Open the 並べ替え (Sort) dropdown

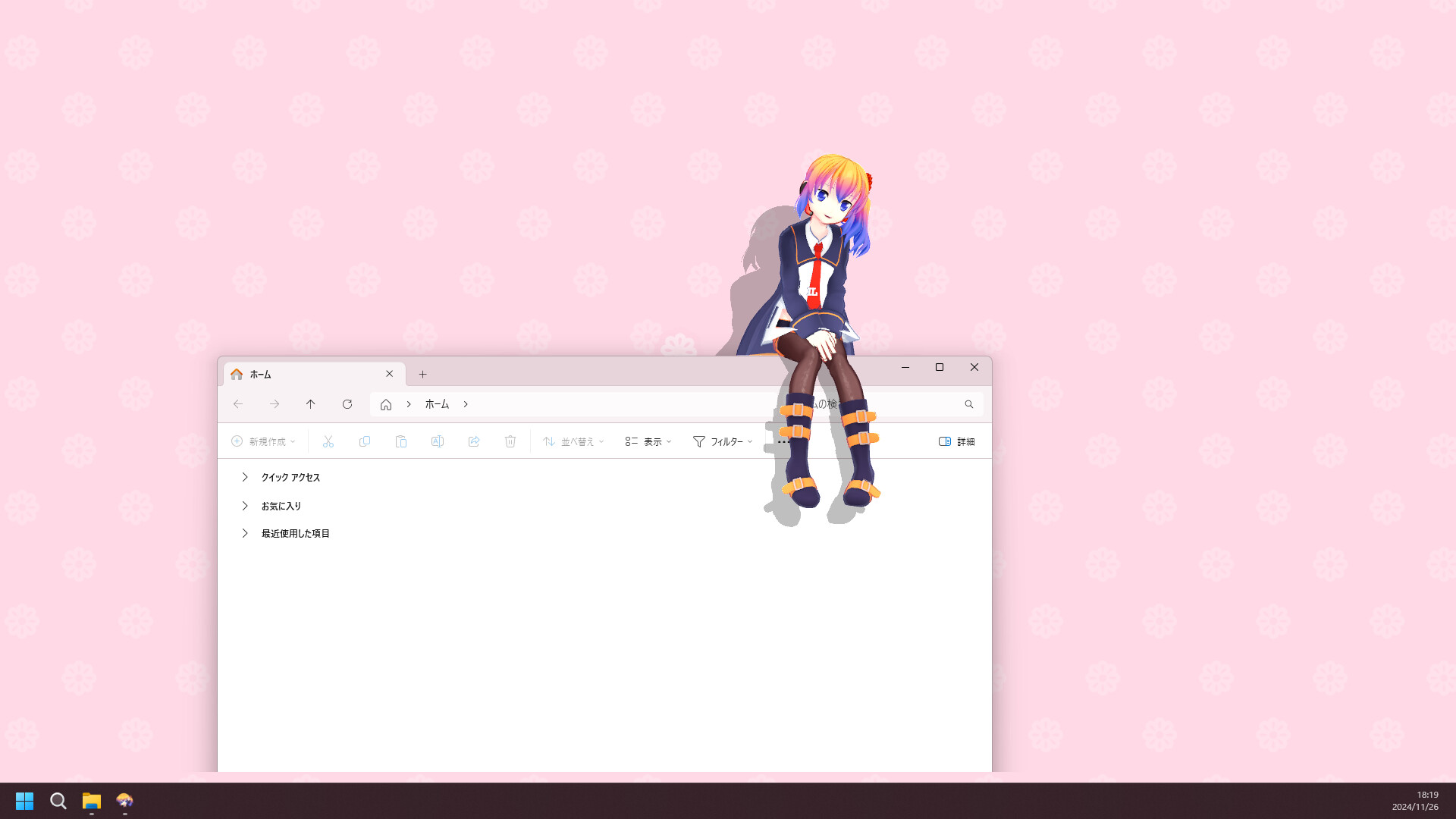(573, 441)
